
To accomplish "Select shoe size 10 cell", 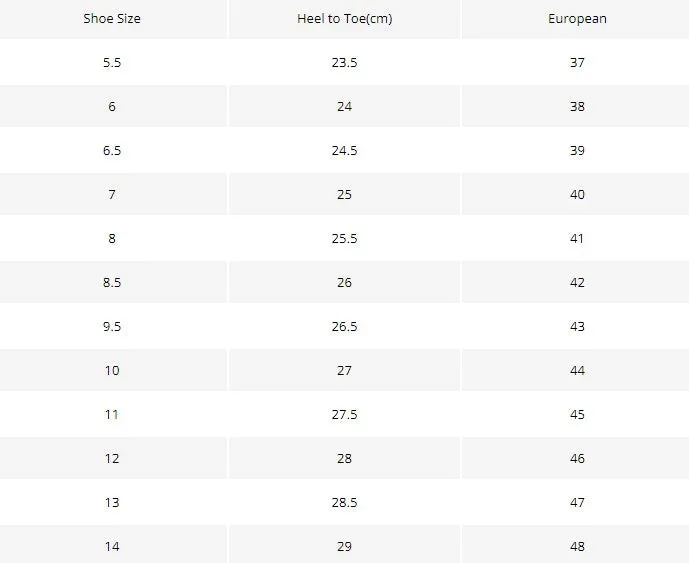I will coord(112,370).
